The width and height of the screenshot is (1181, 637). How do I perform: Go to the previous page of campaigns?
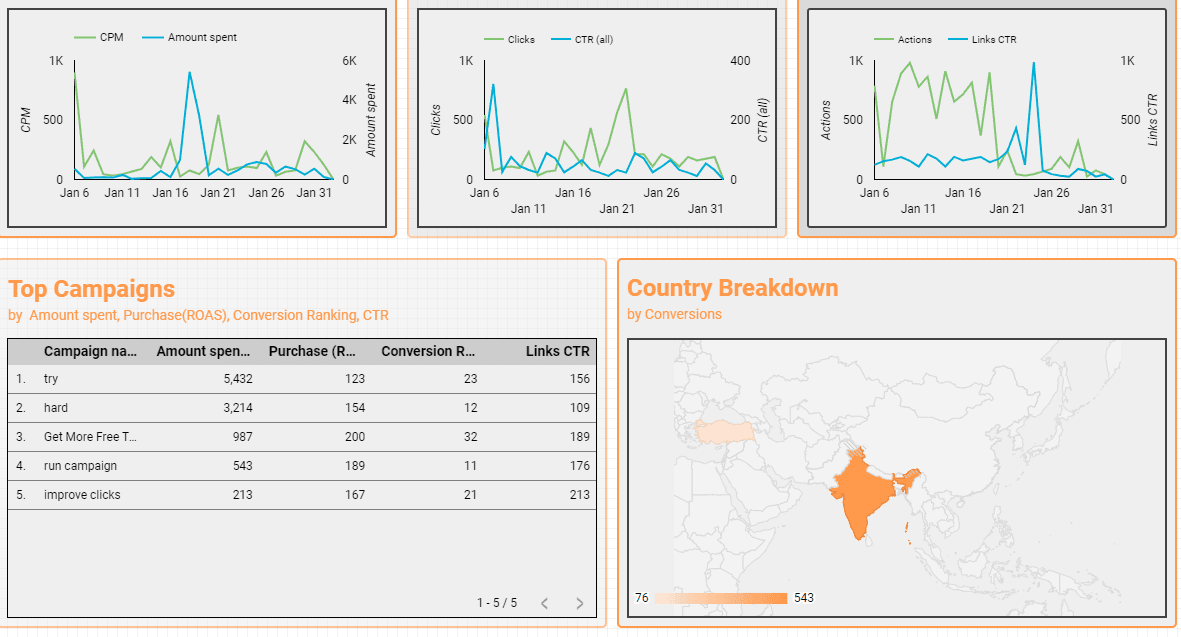545,603
